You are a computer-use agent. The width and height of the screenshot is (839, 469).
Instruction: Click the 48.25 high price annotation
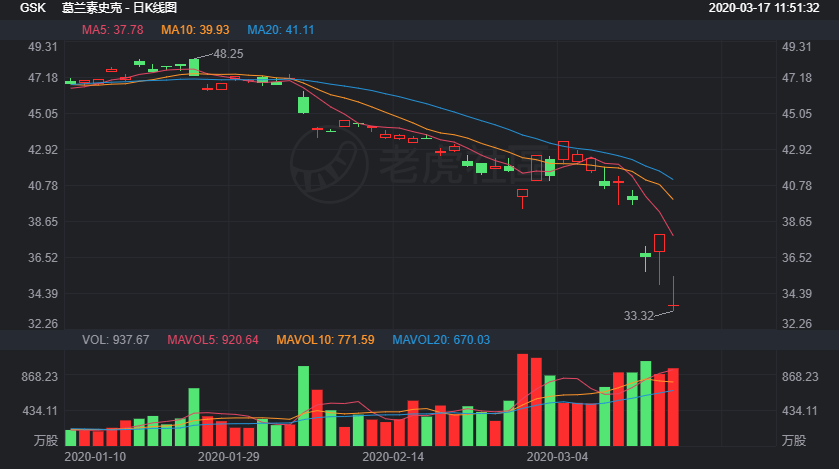228,54
